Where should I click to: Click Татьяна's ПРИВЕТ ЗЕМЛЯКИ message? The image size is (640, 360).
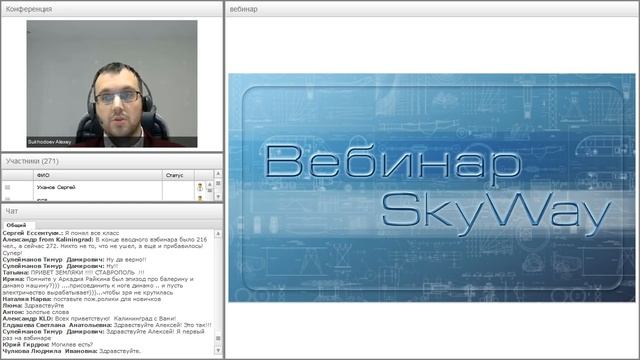(73, 272)
